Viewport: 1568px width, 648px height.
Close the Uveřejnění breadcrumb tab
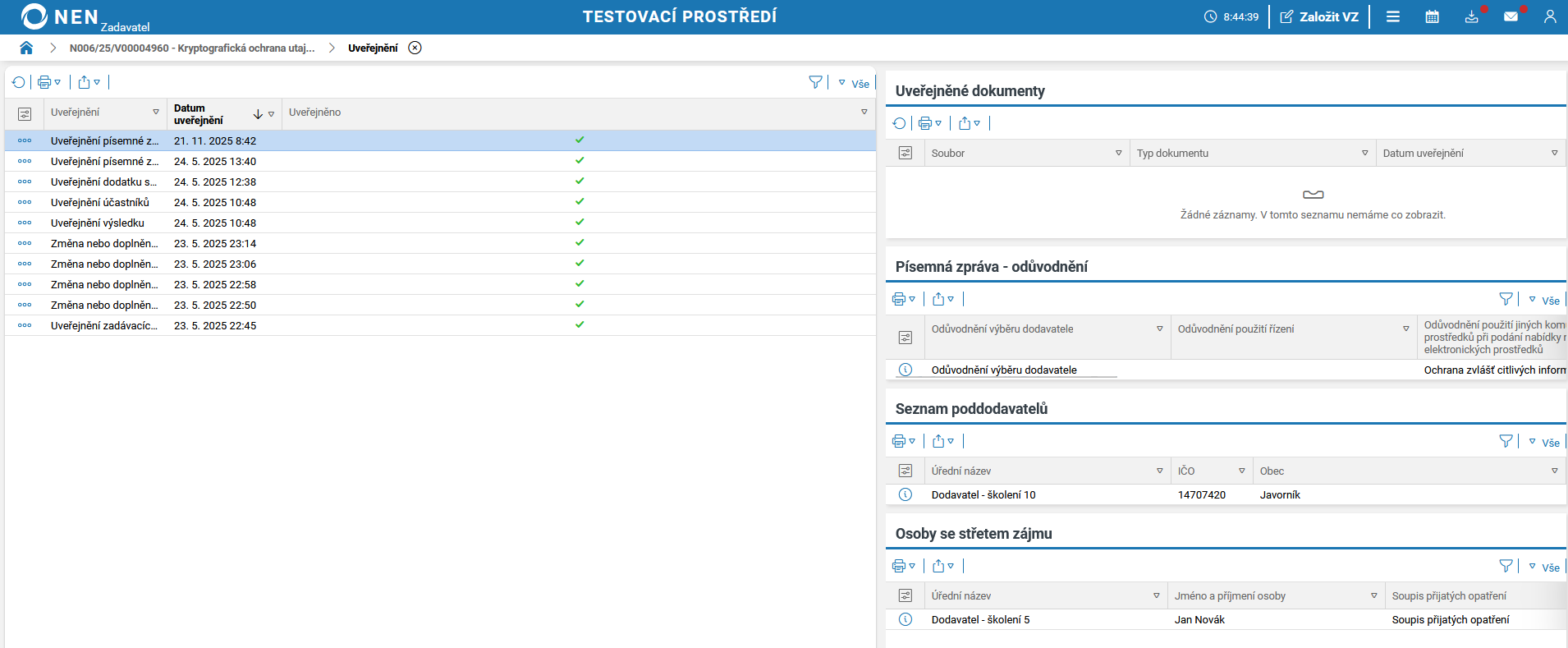click(x=415, y=48)
